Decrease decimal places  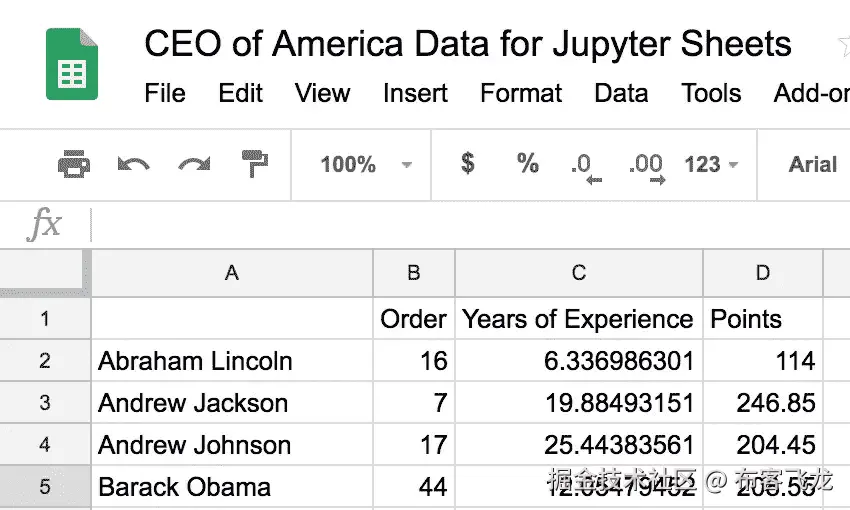[585, 166]
